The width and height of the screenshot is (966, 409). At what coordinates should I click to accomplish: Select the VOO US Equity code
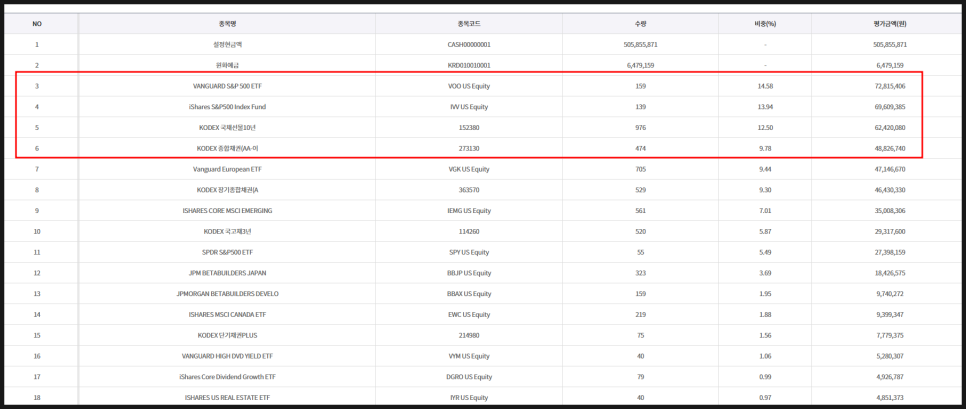click(x=469, y=86)
